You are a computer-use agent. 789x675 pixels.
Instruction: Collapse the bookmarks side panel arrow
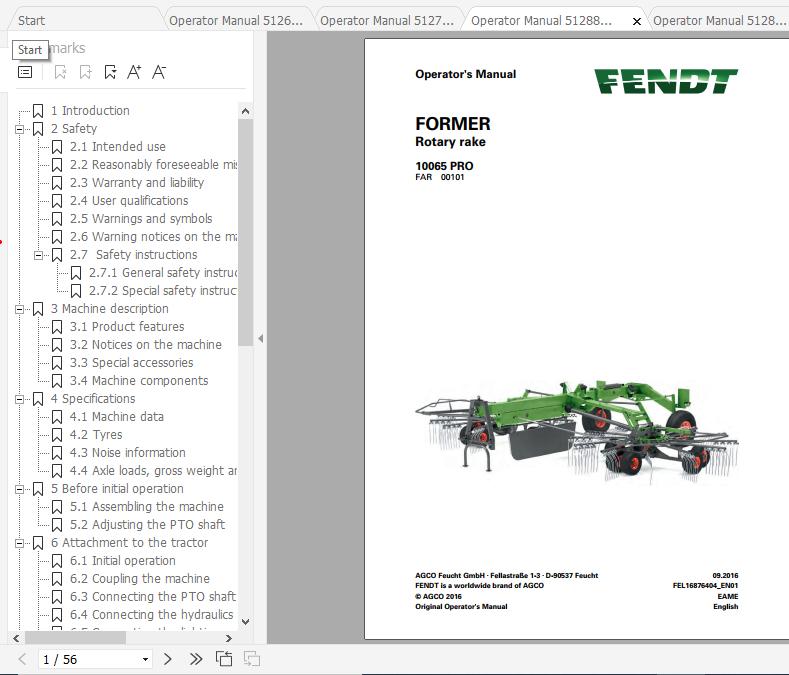(x=261, y=339)
